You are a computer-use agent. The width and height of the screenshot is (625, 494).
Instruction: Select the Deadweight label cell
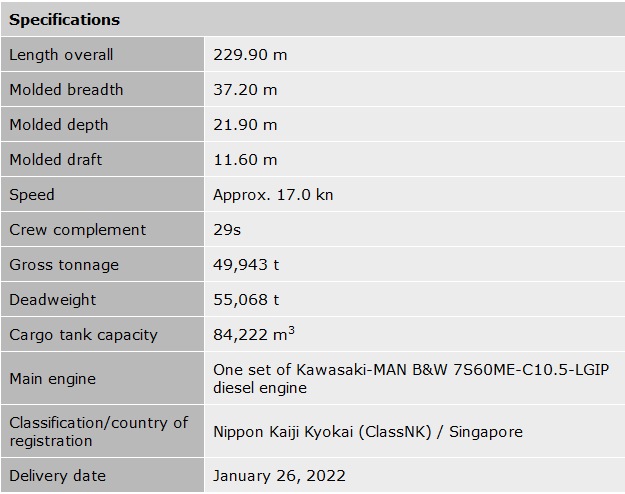coord(52,300)
